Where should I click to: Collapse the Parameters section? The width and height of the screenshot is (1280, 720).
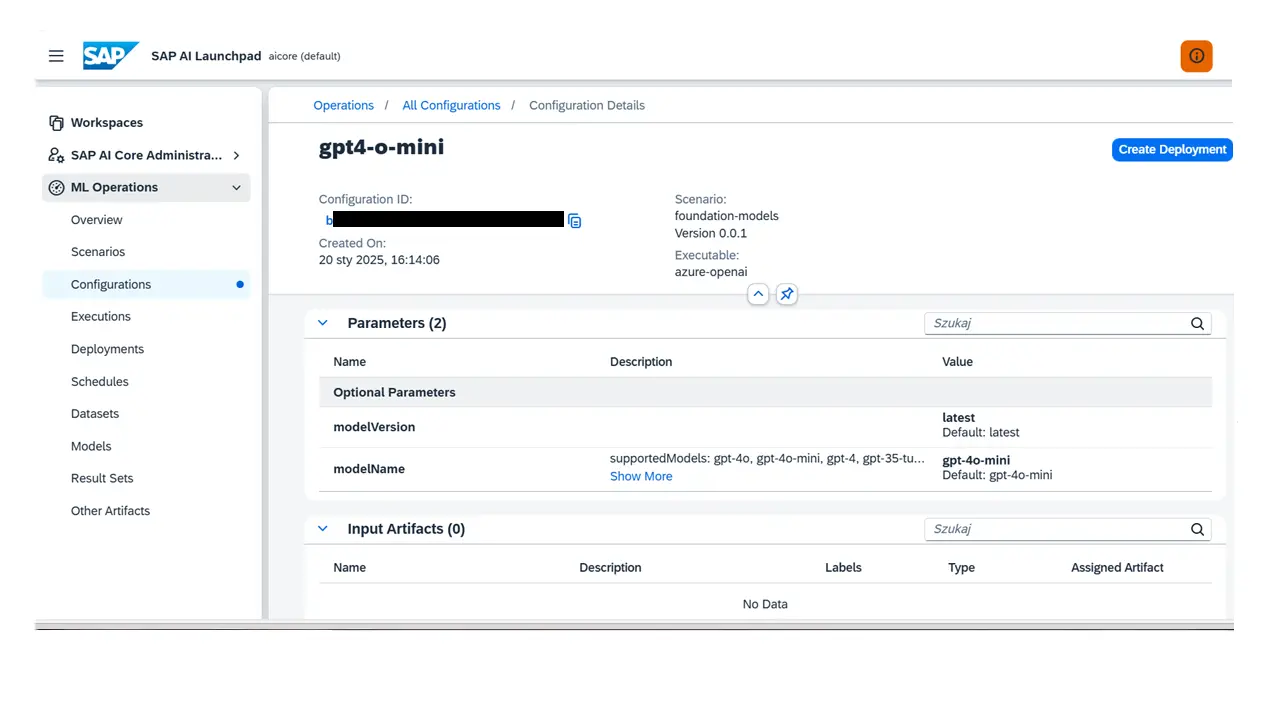(322, 322)
